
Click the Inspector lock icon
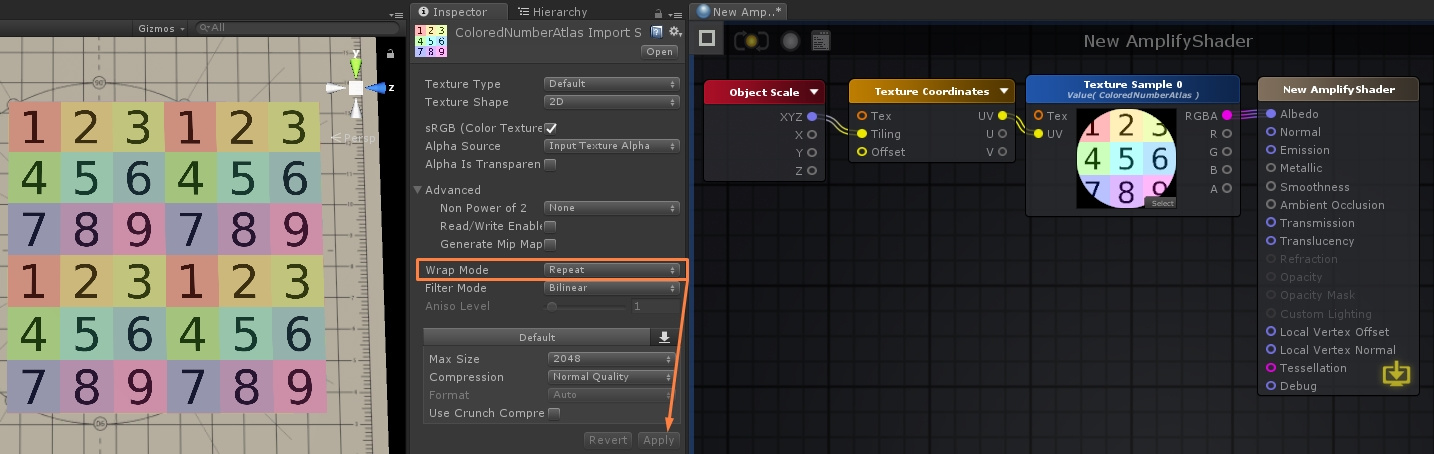[x=657, y=13]
